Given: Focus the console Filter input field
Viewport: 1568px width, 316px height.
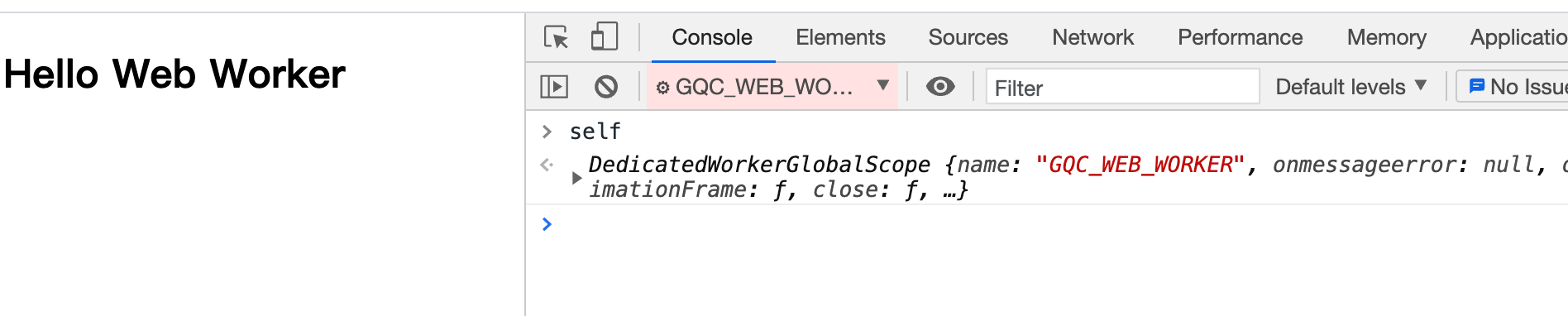Looking at the screenshot, I should (1123, 87).
